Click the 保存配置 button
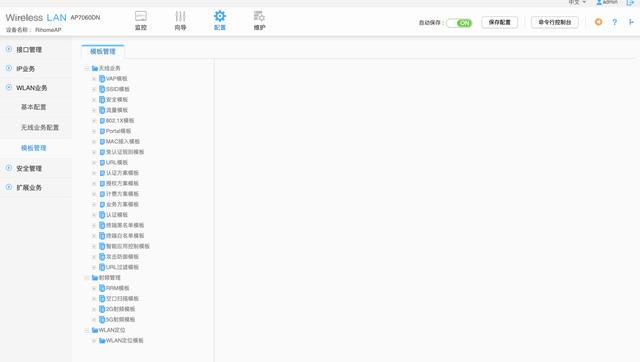Image resolution: width=640 pixels, height=362 pixels. [x=500, y=22]
